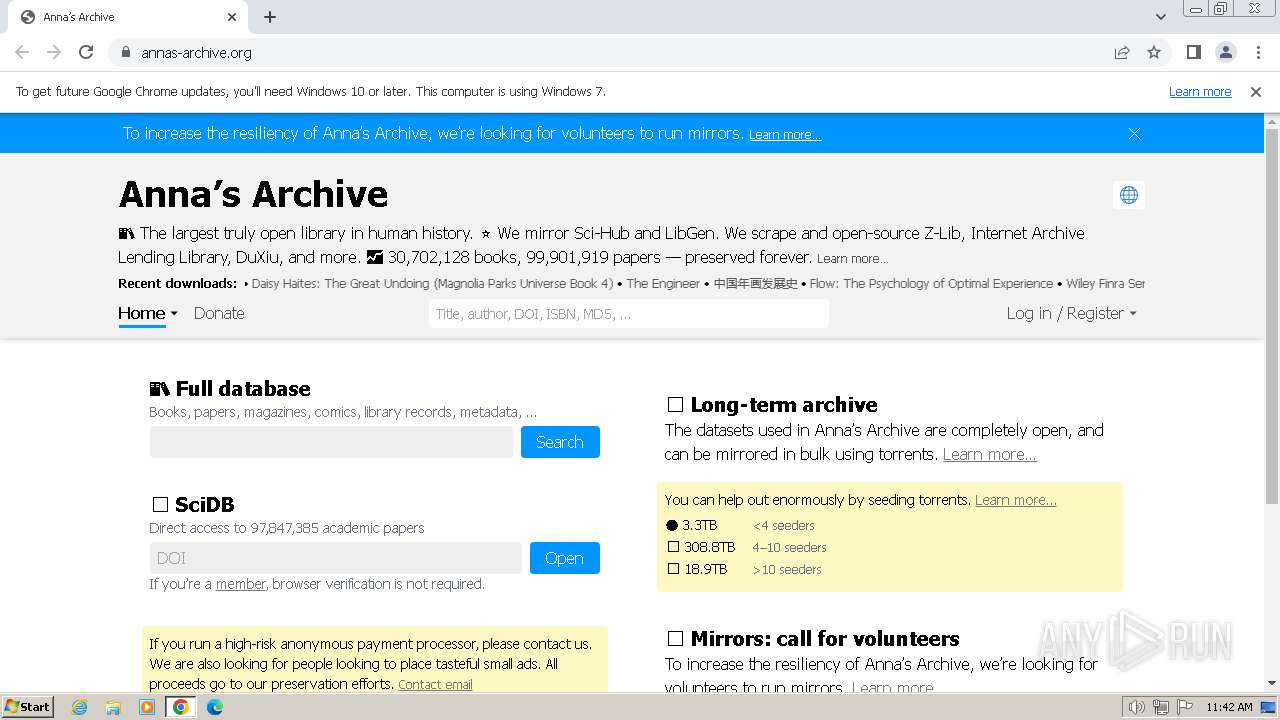The width and height of the screenshot is (1280, 720).
Task: Click the blue Open button
Action: 564,558
